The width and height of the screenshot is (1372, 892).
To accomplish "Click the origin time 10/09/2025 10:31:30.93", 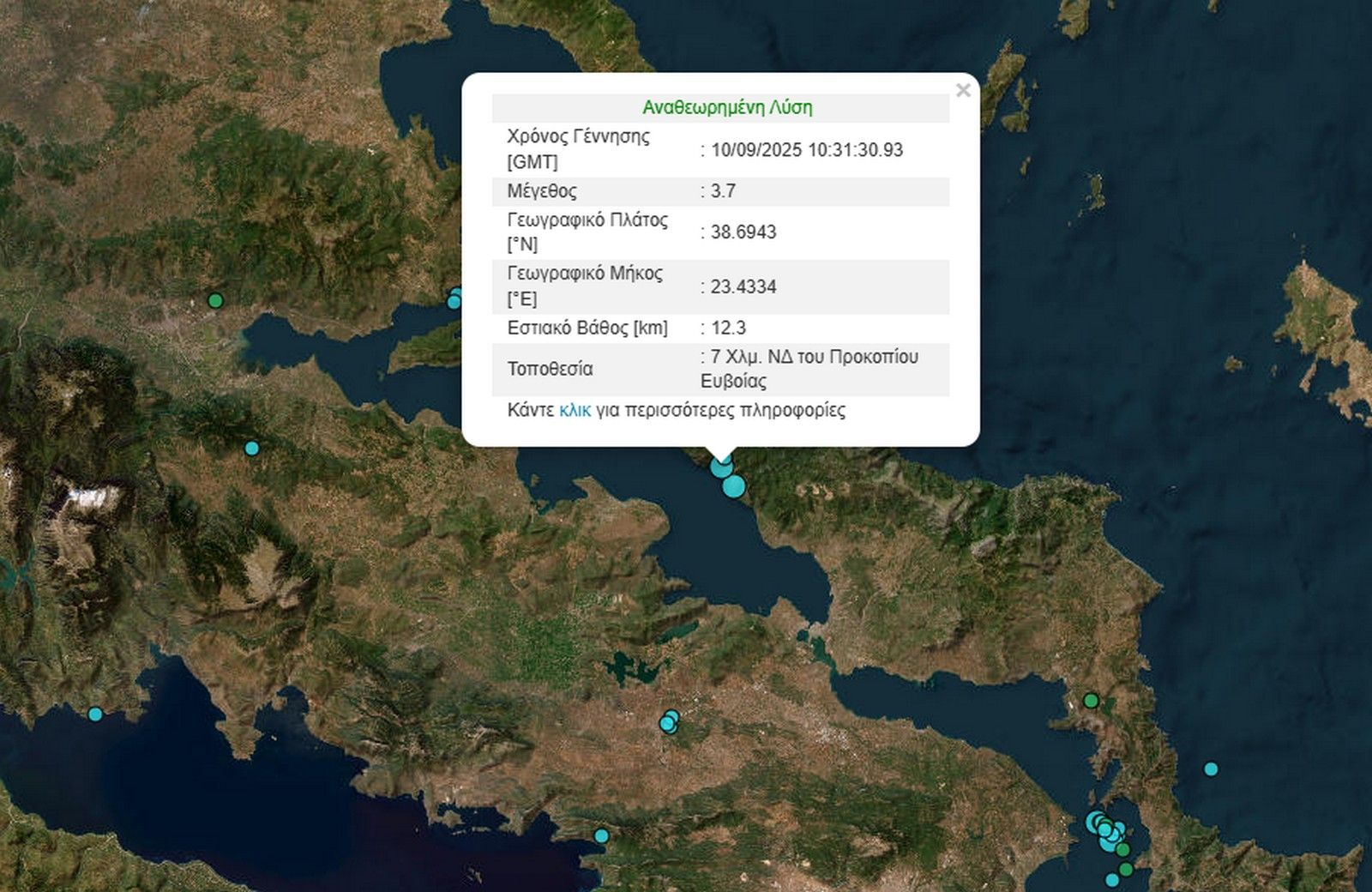I will [x=806, y=149].
